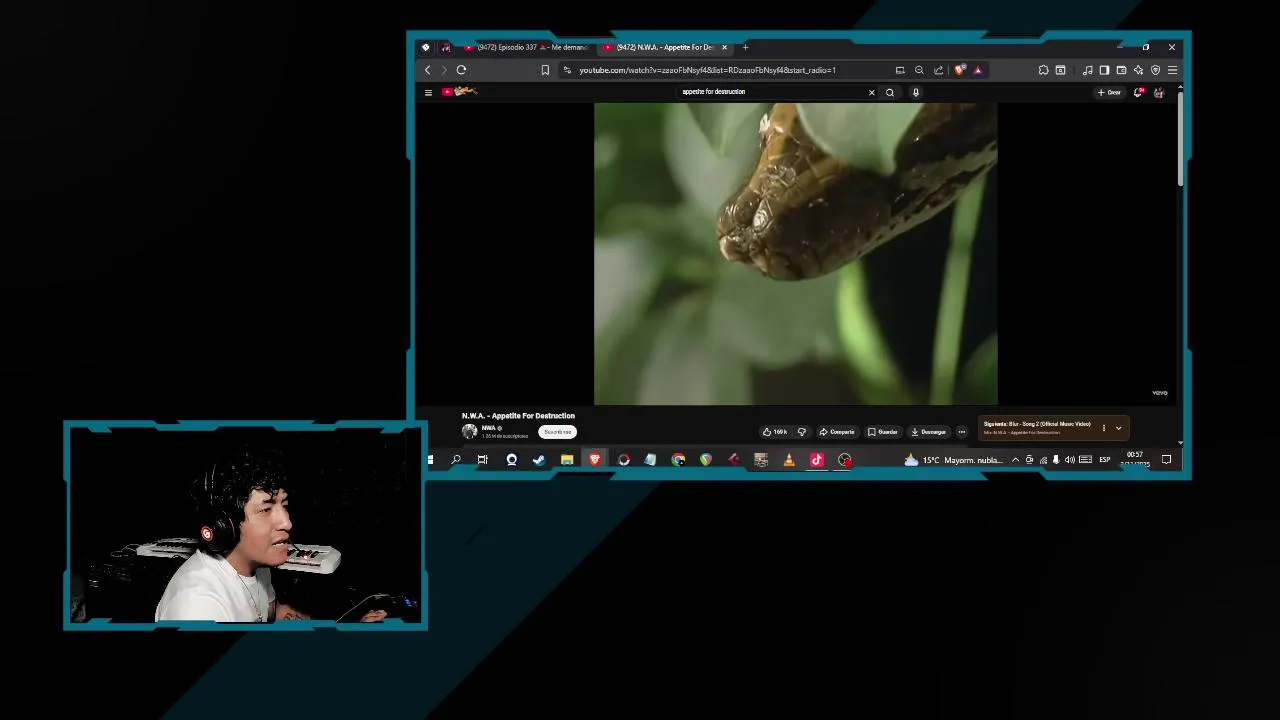Click the Siguiente Blur Song 2 entry
Image resolution: width=1280 pixels, height=720 pixels.
[1037, 424]
